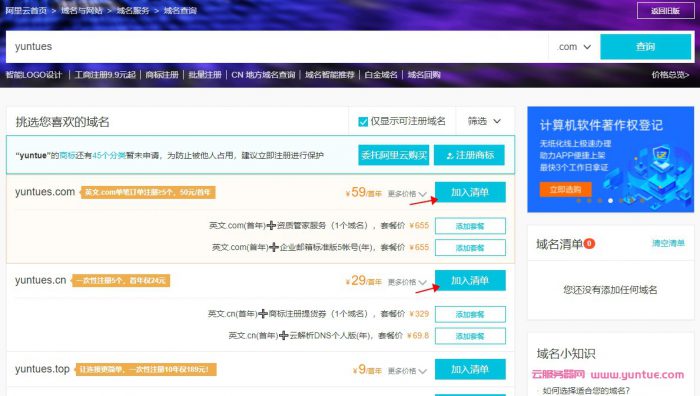Click the 查询 search button

coord(646,46)
